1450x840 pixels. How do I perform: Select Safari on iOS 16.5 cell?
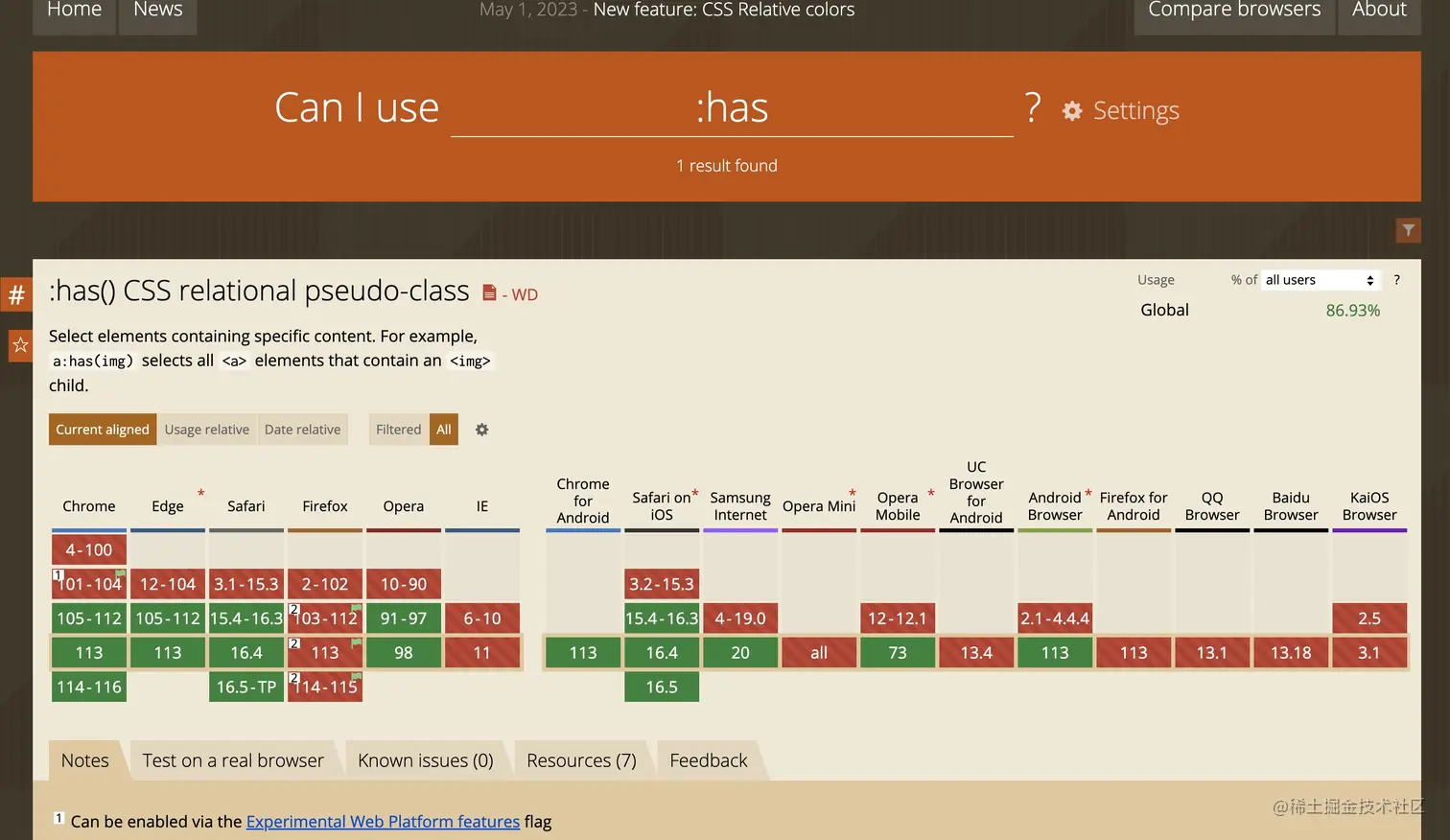[x=662, y=687]
